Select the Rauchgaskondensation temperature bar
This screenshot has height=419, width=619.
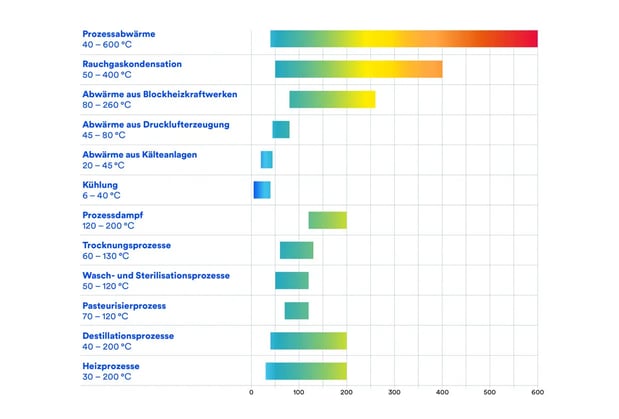358,69
